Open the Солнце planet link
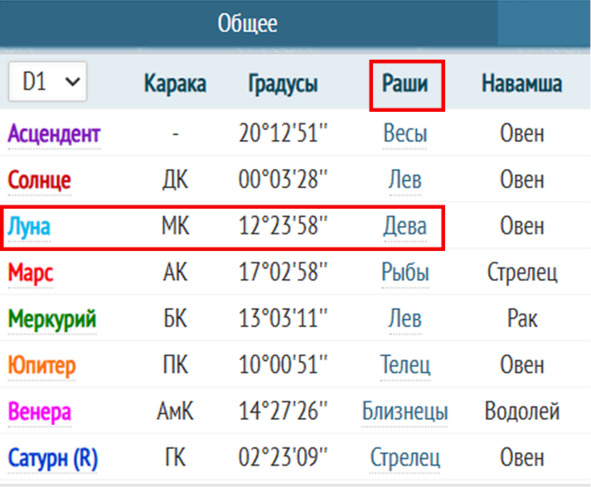The image size is (591, 487). pos(40,180)
